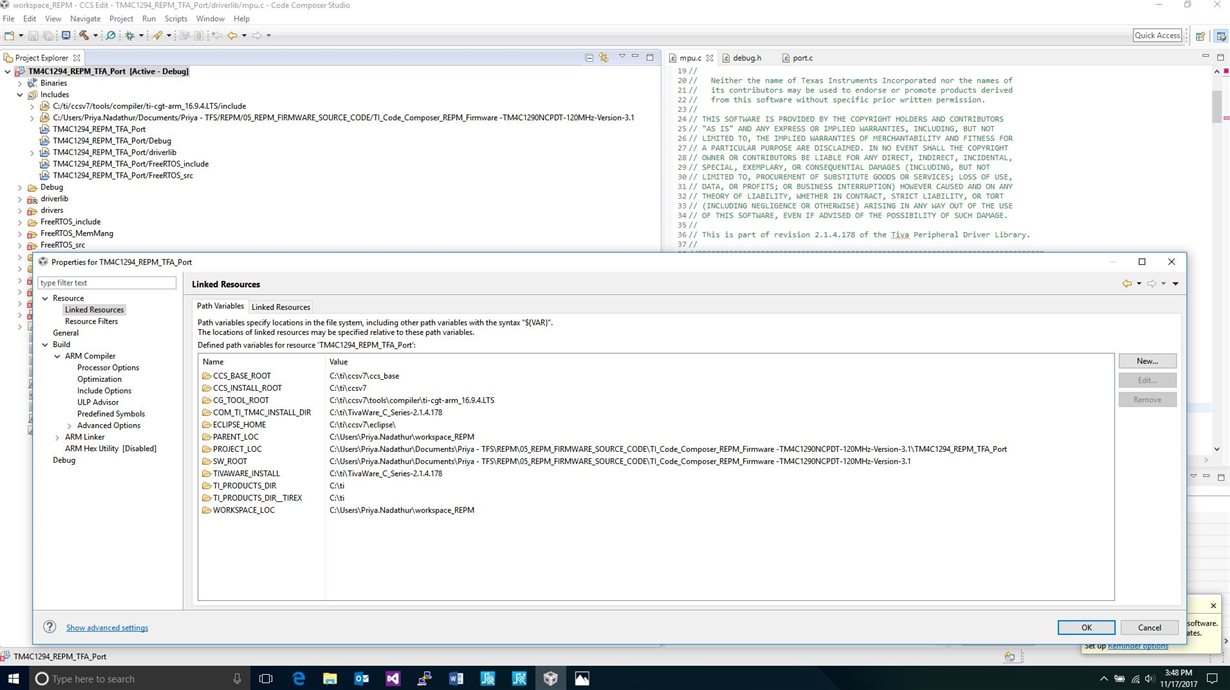Click WORKSPACE_LOC folder icon
The height and width of the screenshot is (690, 1230).
(206, 510)
